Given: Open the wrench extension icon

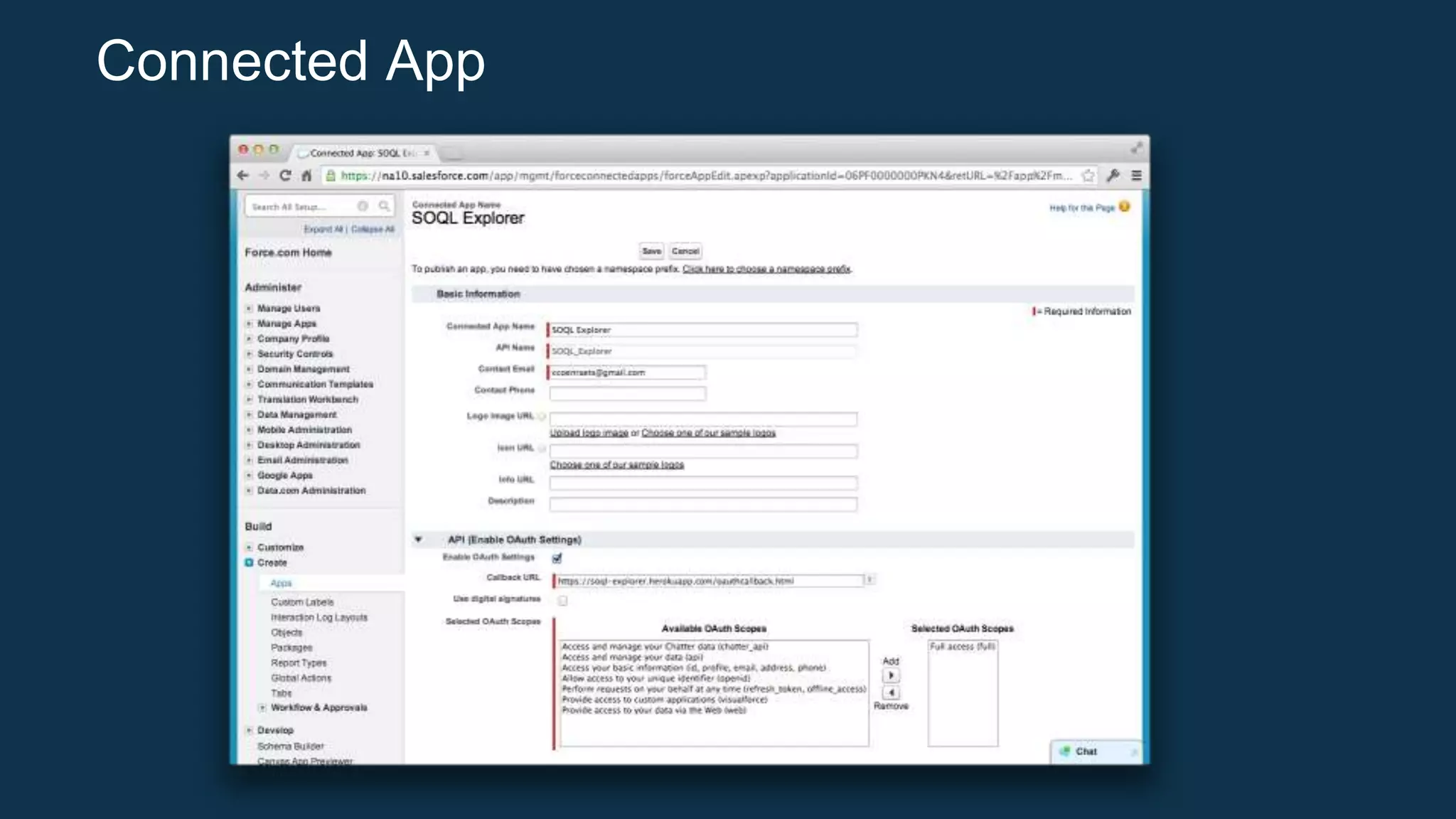Looking at the screenshot, I should pyautogui.click(x=1113, y=176).
